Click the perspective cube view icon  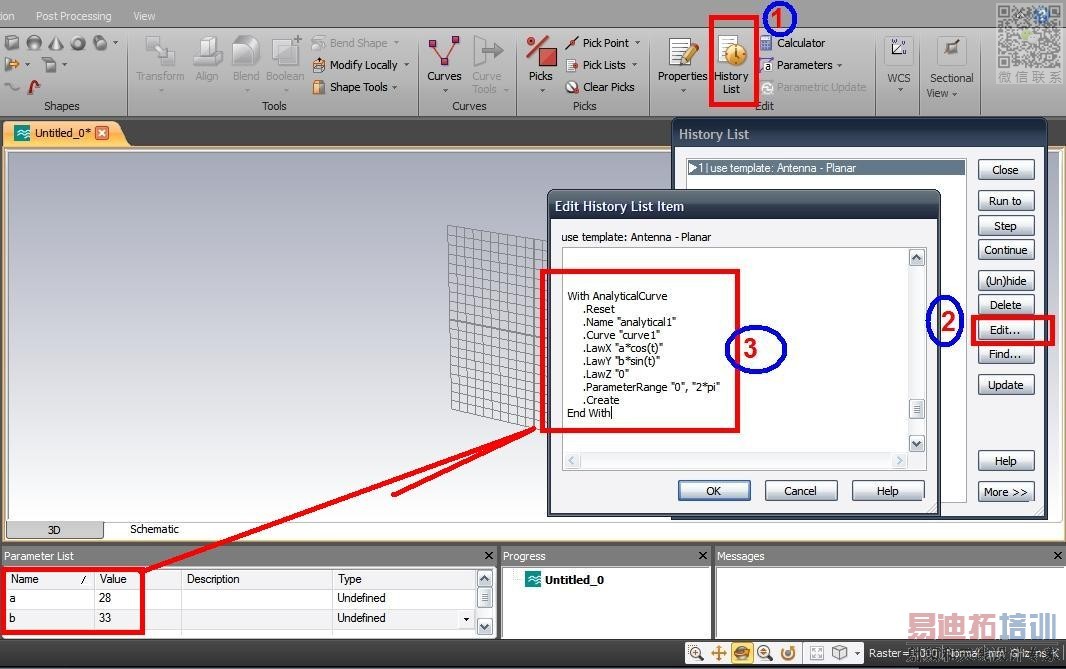pyautogui.click(x=840, y=653)
